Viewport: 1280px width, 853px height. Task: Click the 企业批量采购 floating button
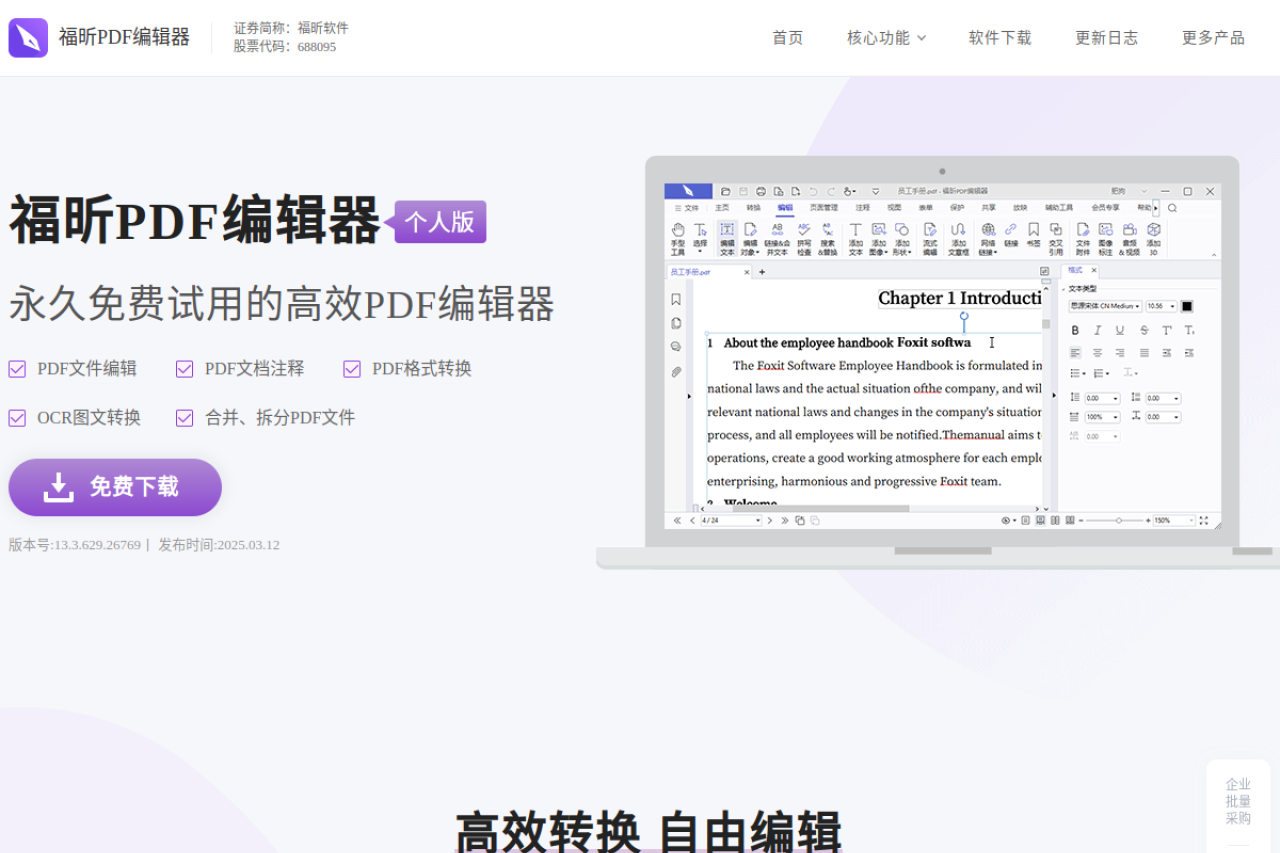click(1238, 801)
